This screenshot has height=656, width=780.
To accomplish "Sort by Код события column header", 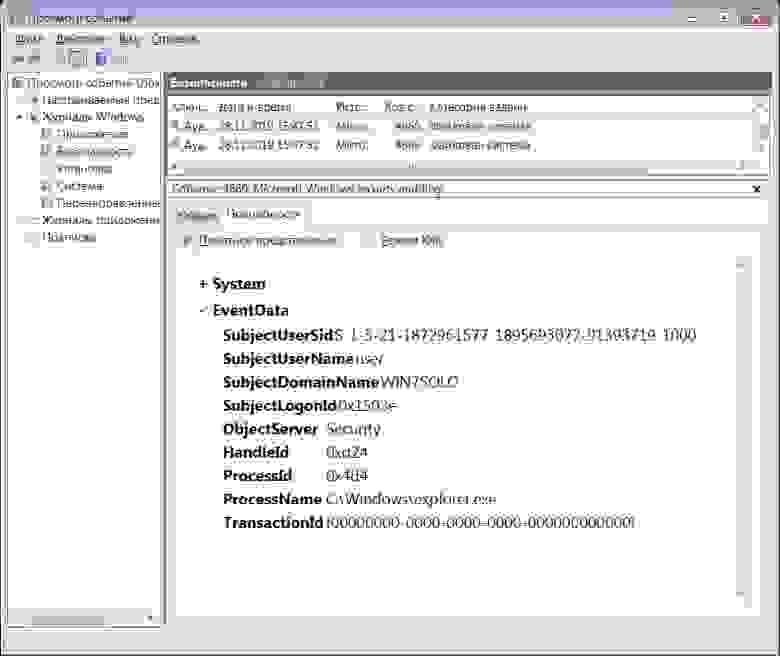I will [x=399, y=107].
